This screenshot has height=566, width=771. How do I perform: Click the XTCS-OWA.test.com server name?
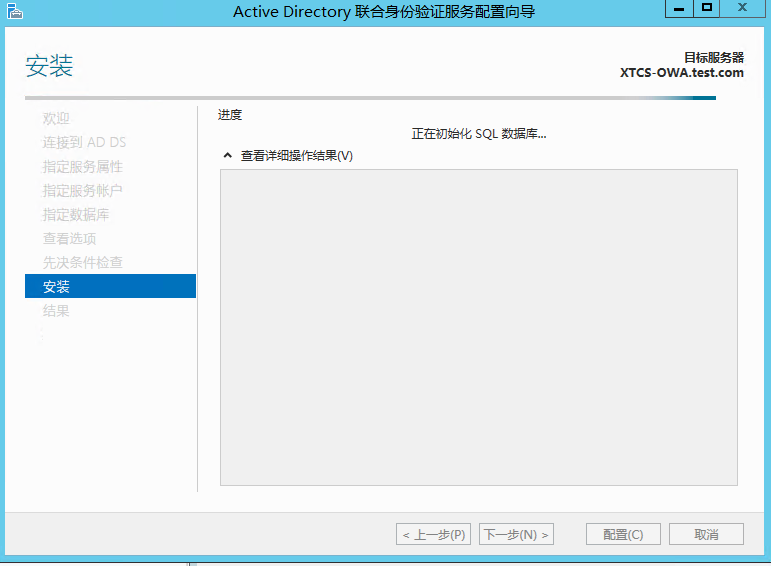coord(682,73)
